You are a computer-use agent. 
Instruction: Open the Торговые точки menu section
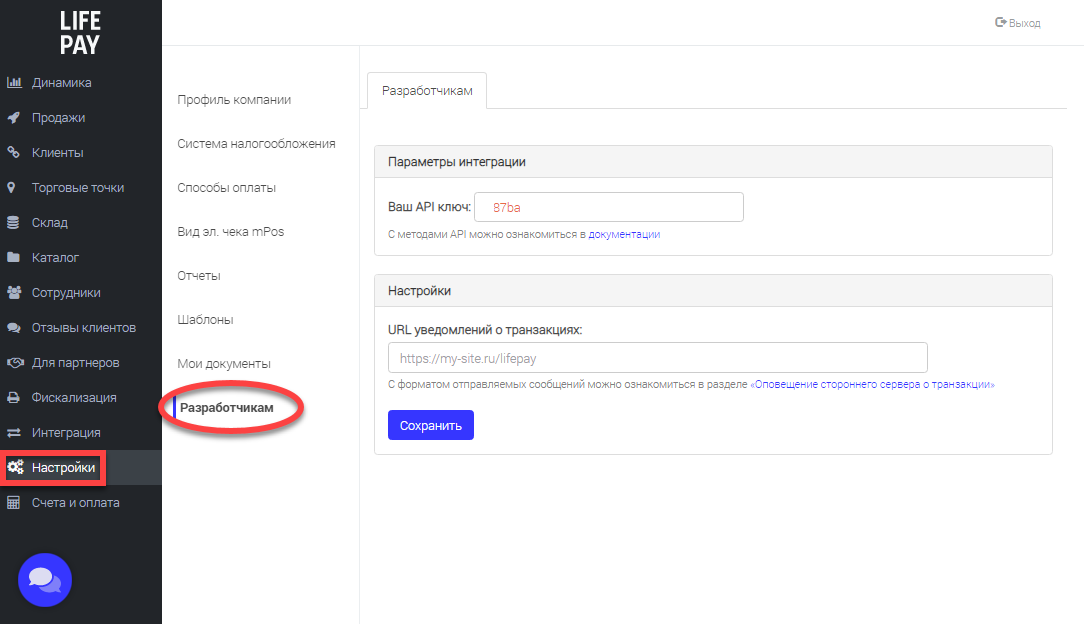(x=78, y=187)
